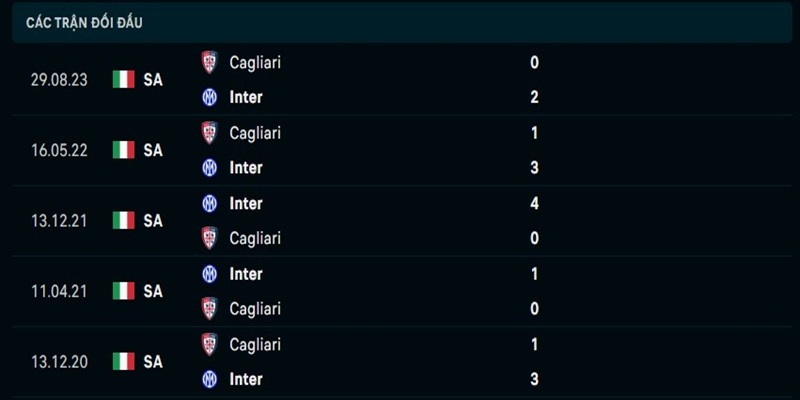Select SA league label in 13.12.21 row
The image size is (800, 400).
point(153,220)
